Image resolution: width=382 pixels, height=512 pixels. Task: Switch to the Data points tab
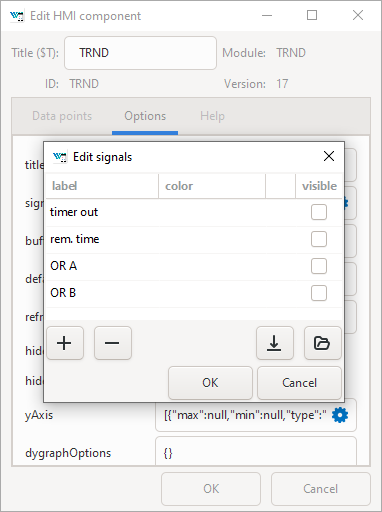point(62,116)
